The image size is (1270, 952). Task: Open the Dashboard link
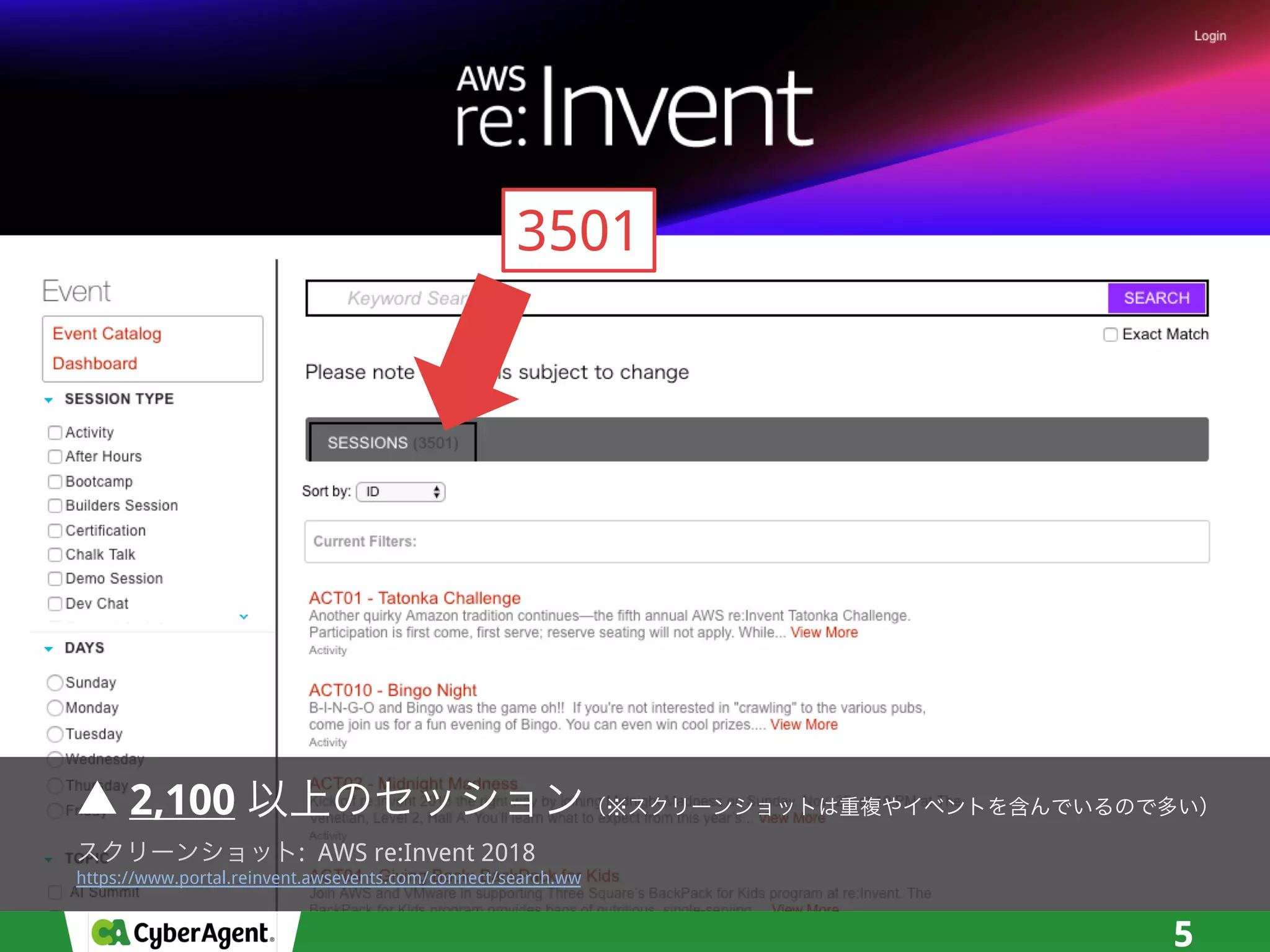[95, 363]
